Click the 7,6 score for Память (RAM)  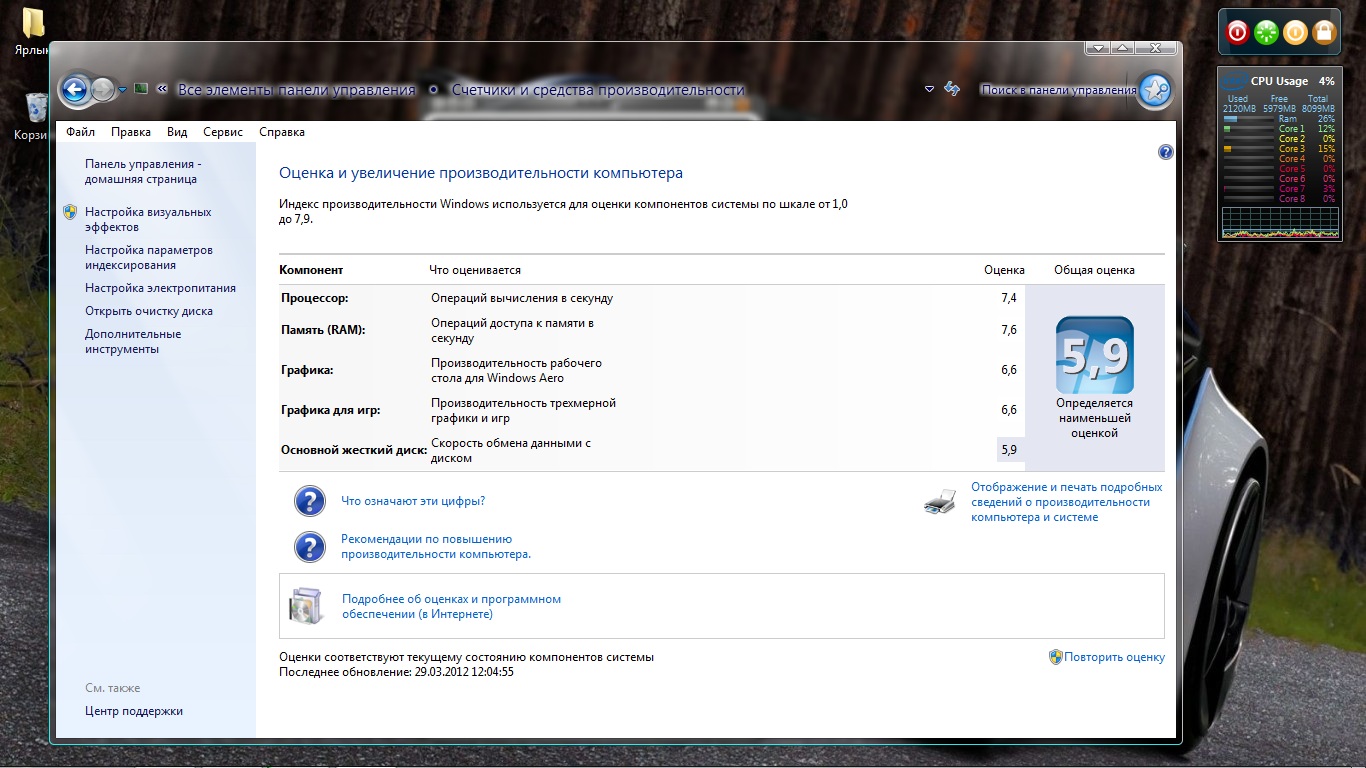click(x=1008, y=330)
